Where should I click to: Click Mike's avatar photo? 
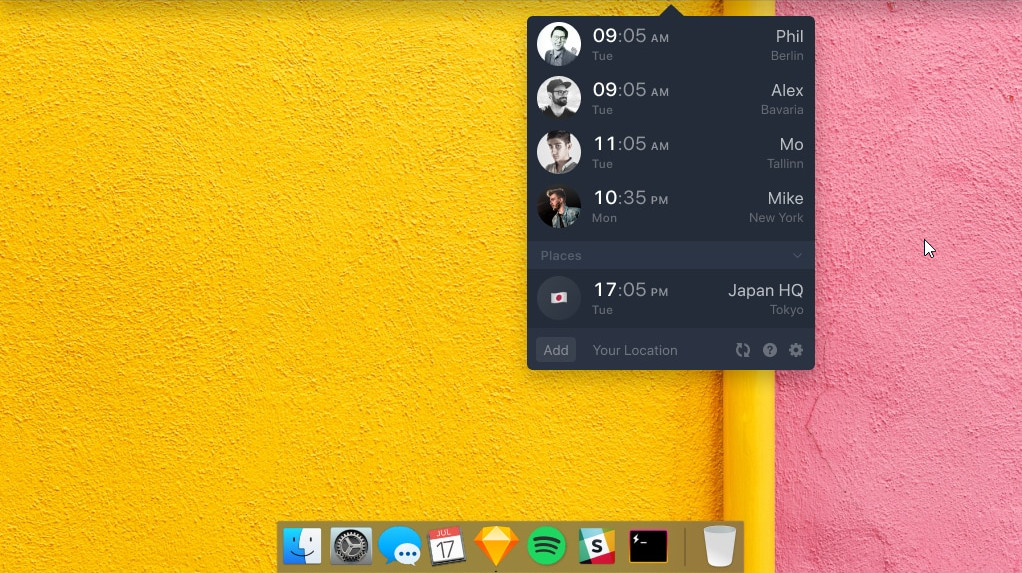pyautogui.click(x=559, y=206)
